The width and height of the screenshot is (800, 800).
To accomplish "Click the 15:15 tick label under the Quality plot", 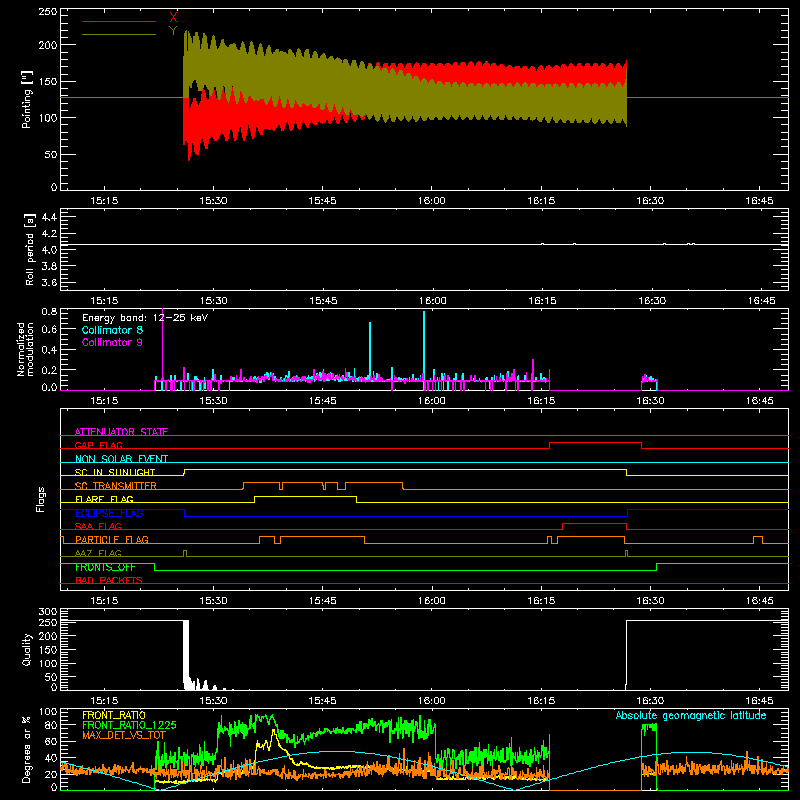I will pos(104,701).
